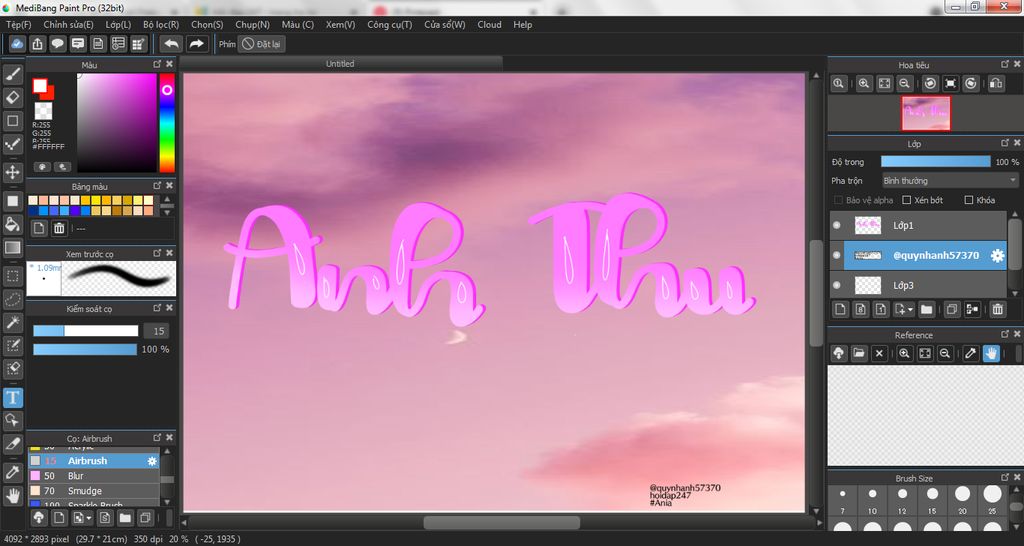
Task: Open reference image from folder
Action: point(859,353)
